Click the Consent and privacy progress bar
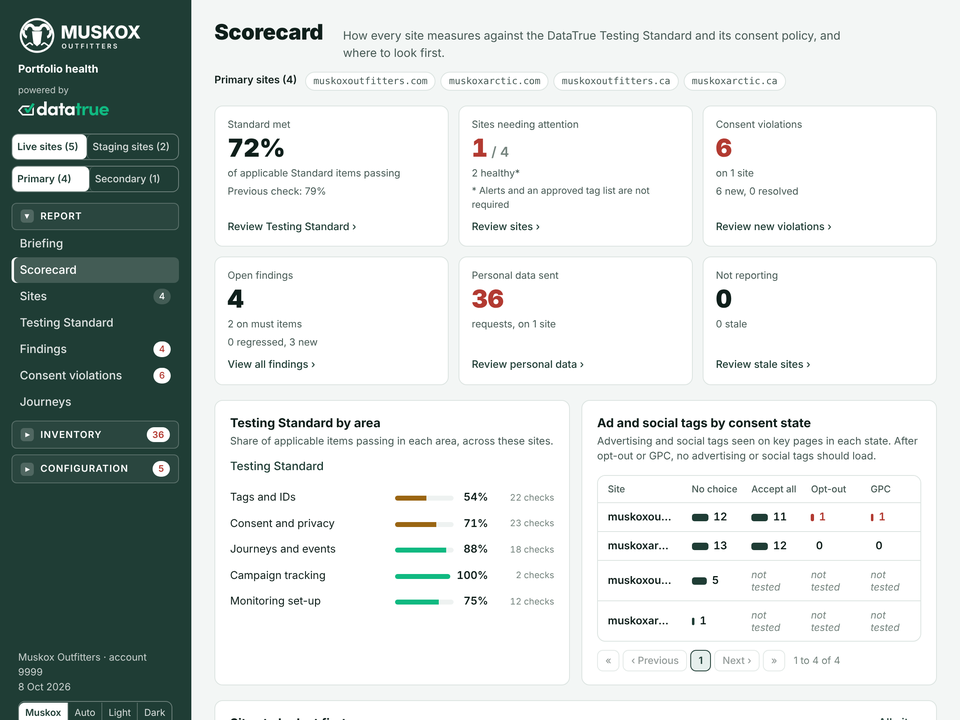This screenshot has width=960, height=720. click(x=424, y=524)
